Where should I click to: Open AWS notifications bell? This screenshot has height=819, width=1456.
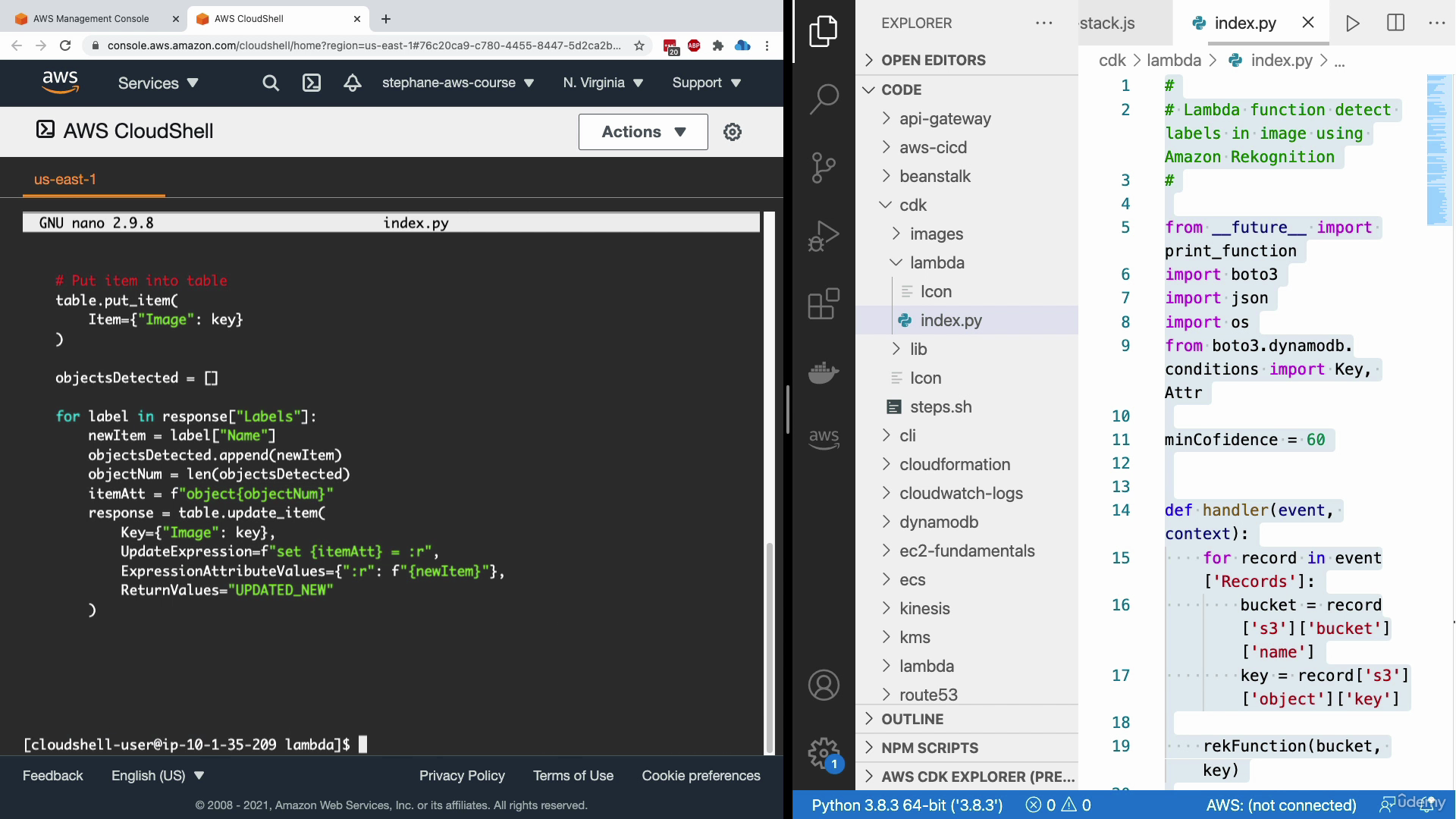(x=353, y=83)
